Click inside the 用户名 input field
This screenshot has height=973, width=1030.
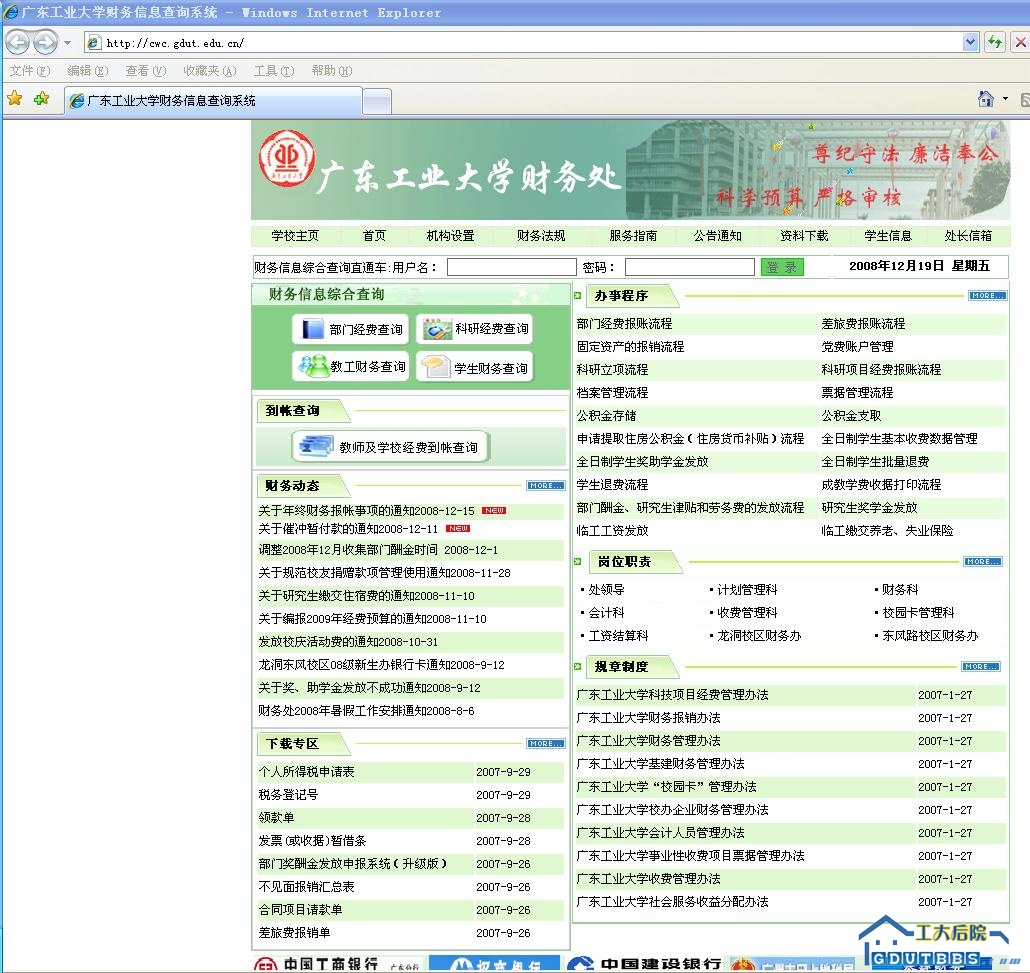click(511, 266)
